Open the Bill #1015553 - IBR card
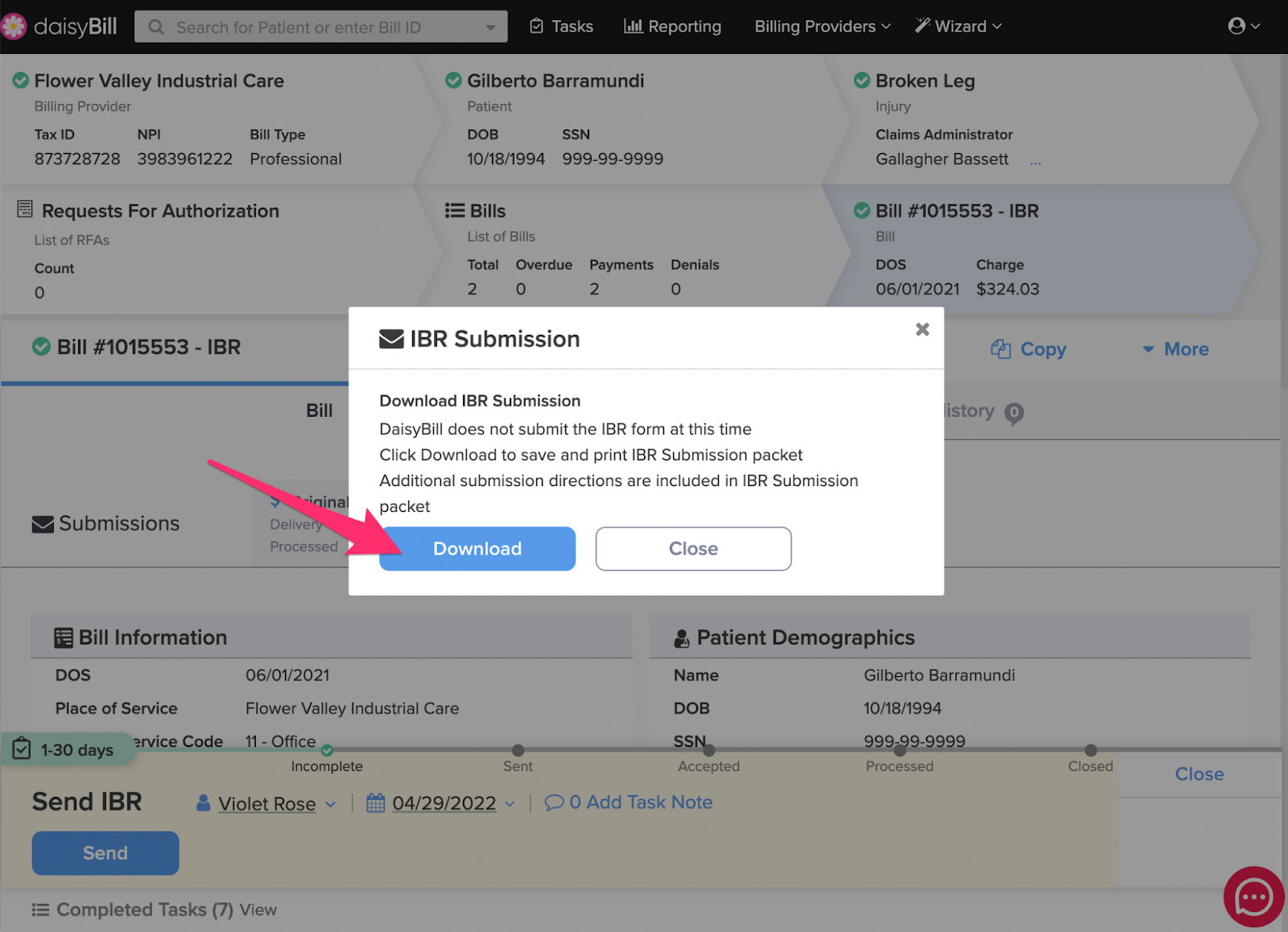Image resolution: width=1288 pixels, height=932 pixels. [x=1042, y=250]
